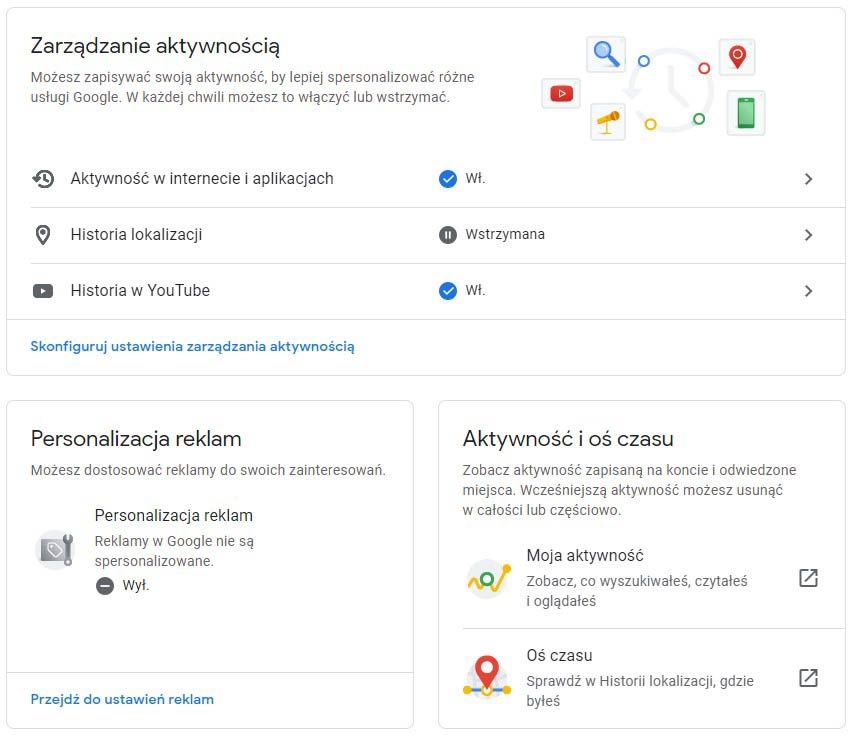
Task: Click the Zarządzanie aktywnością heading
Action: [155, 46]
